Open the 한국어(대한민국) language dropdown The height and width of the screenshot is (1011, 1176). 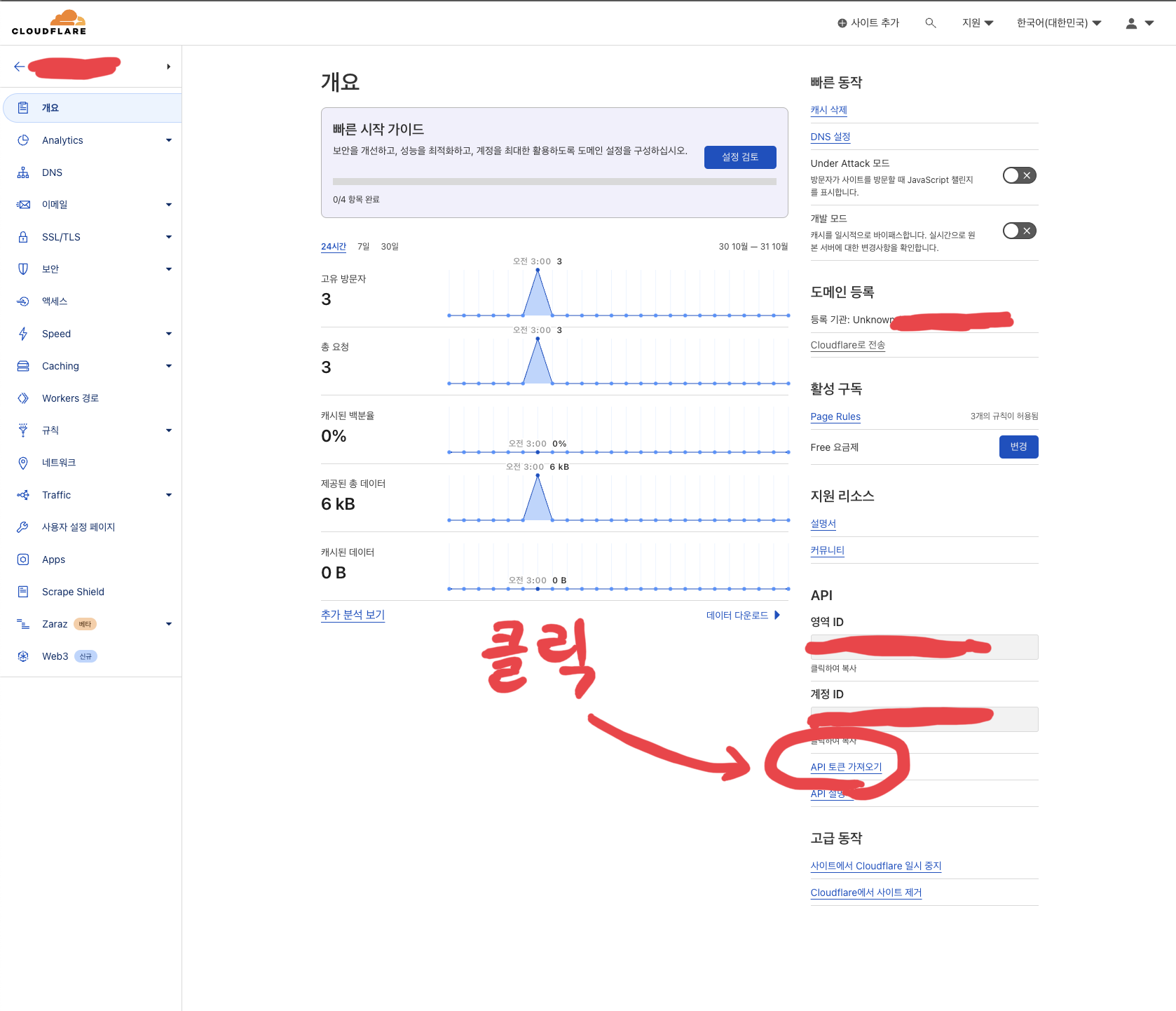(1059, 23)
